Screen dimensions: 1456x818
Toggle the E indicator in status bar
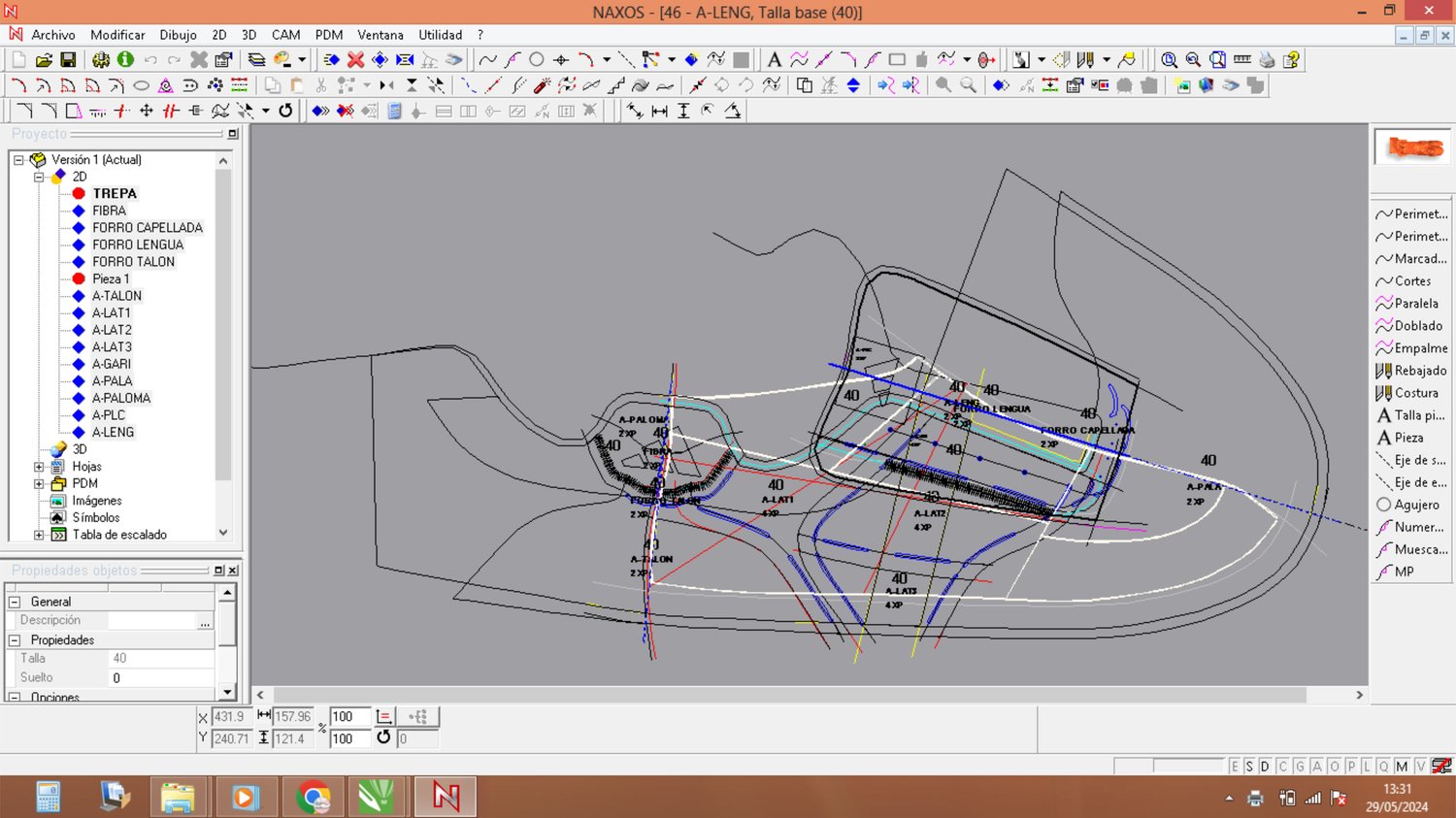point(1235,767)
